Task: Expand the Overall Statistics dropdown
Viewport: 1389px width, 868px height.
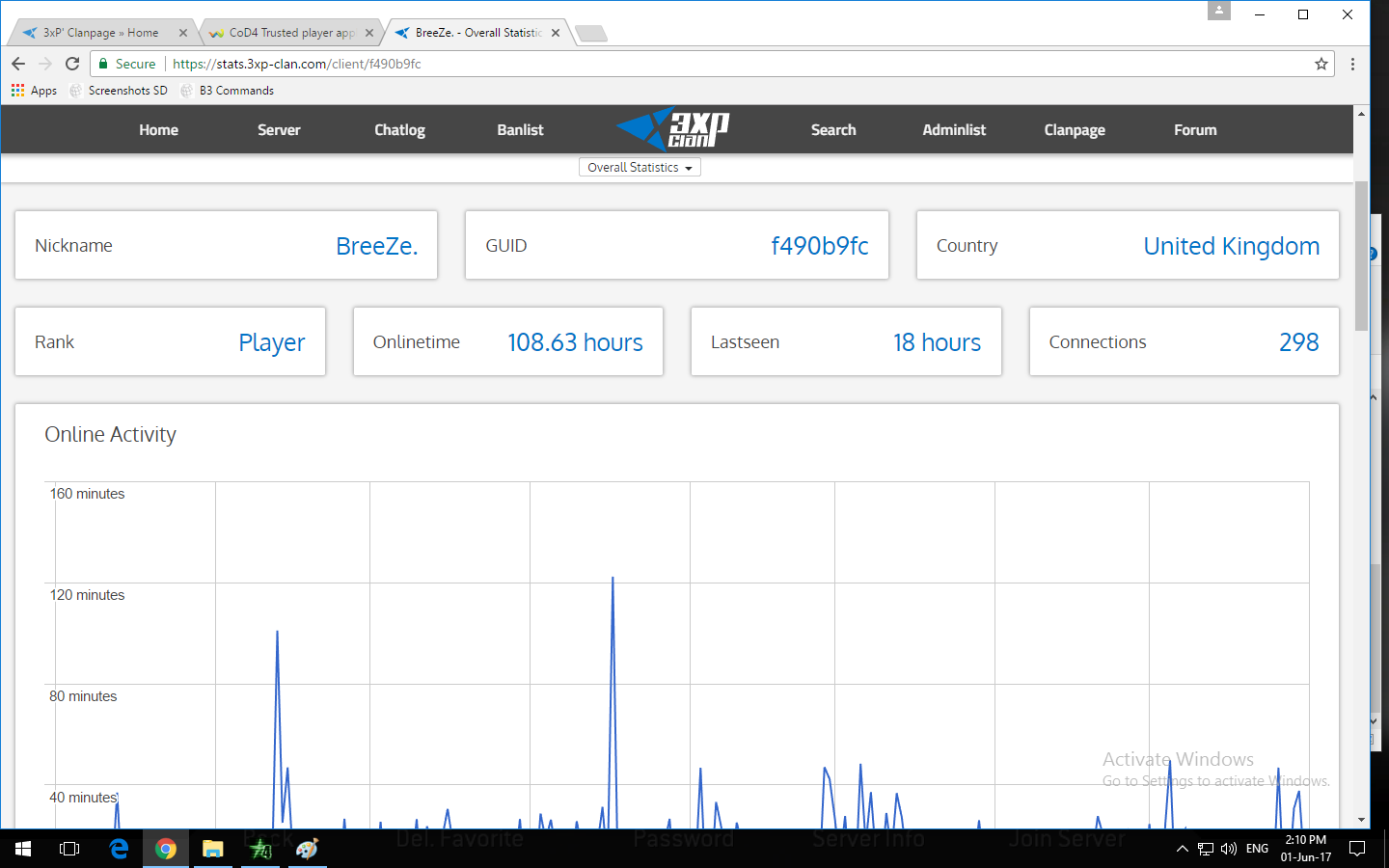Action: click(640, 168)
